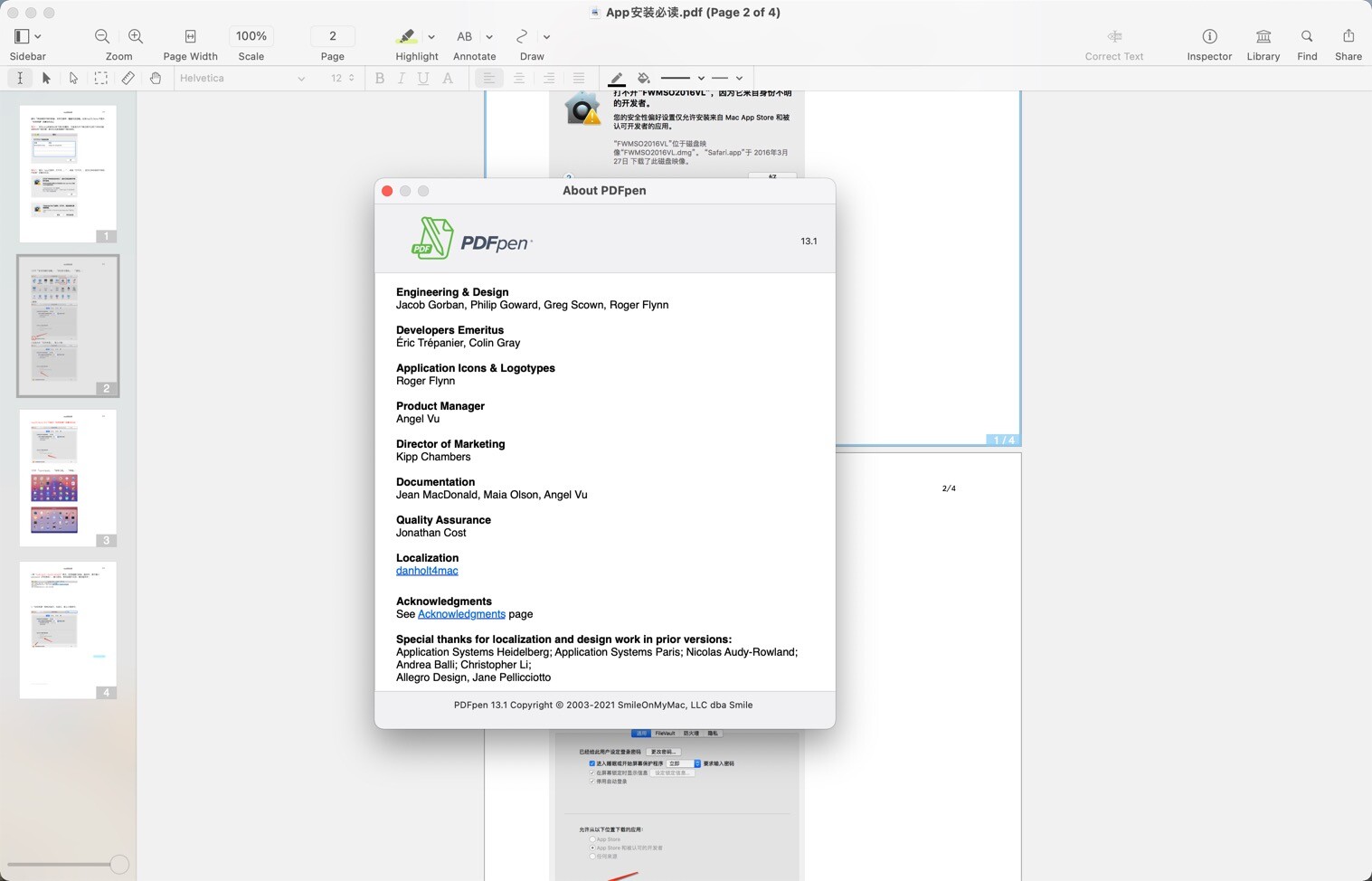Click the PDFpen logo in About window
This screenshot has height=881, width=1372.
click(x=472, y=239)
